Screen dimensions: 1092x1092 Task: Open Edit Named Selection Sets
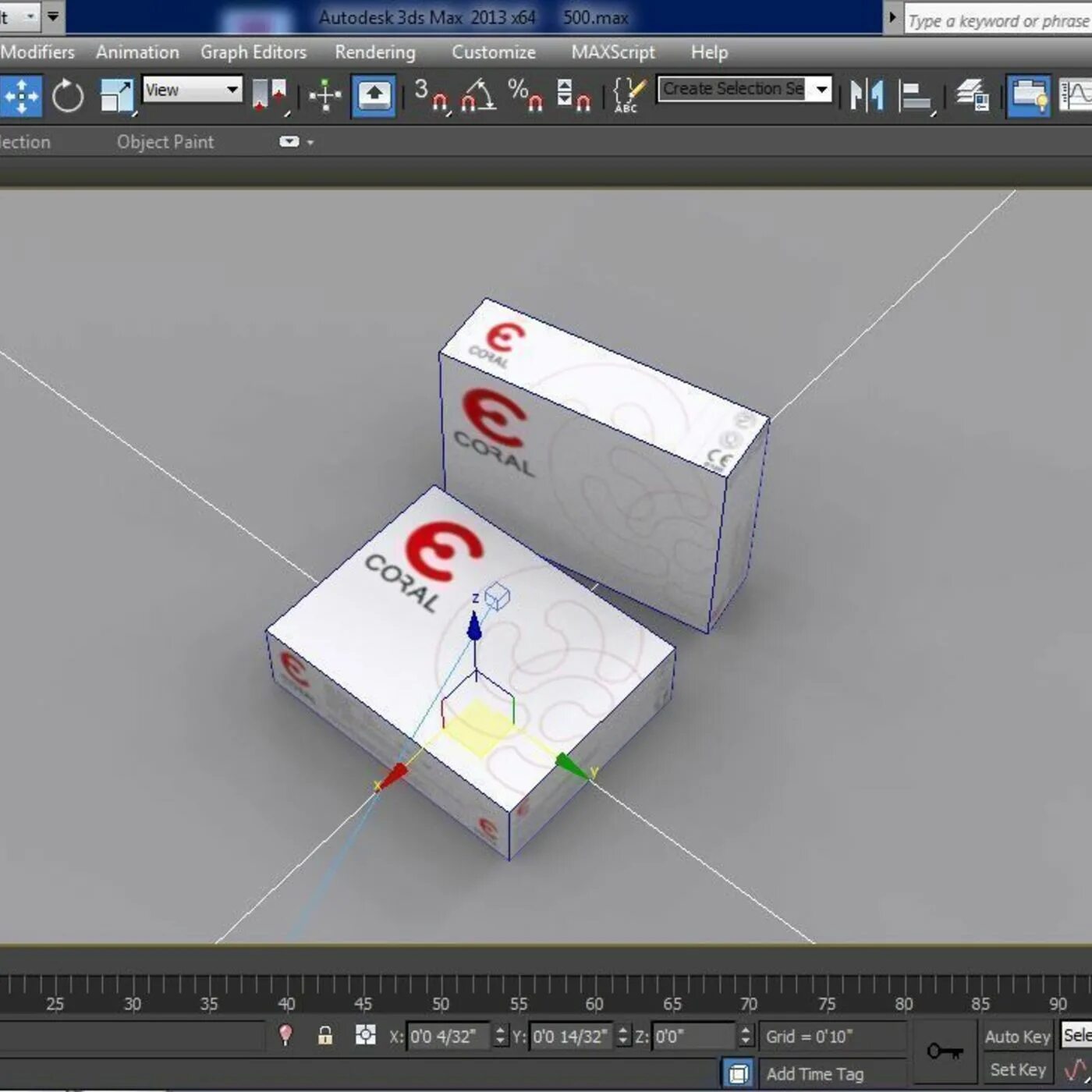point(629,97)
